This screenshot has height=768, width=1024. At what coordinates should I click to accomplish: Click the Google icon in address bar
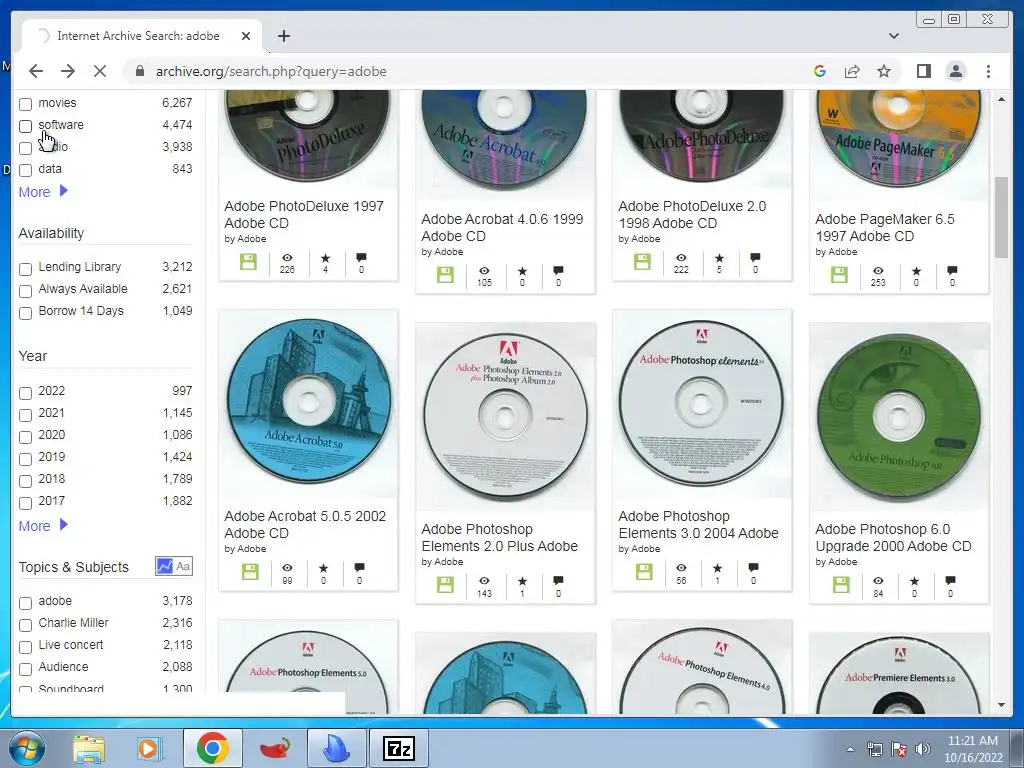point(820,71)
